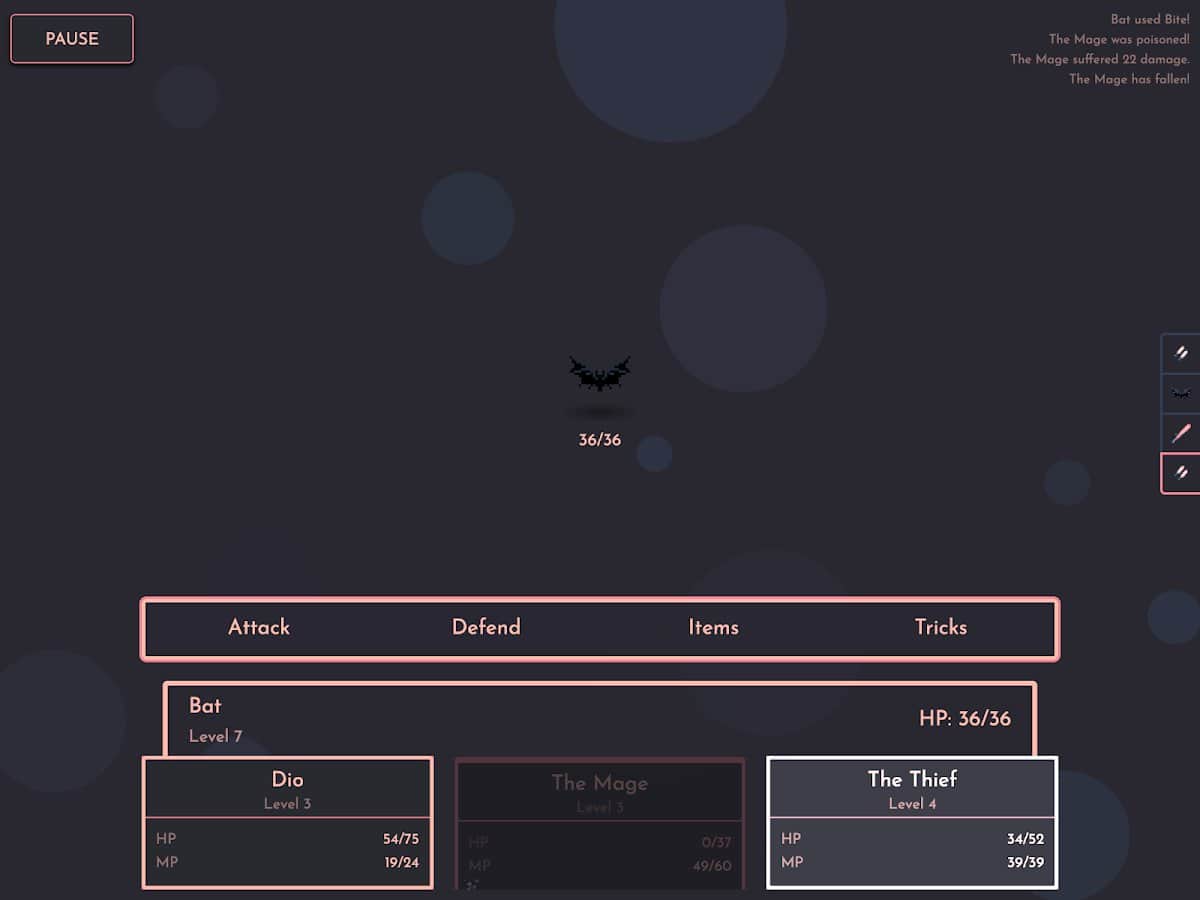The image size is (1200, 900).
Task: Click the bat icon in turn order
Action: (x=1181, y=393)
